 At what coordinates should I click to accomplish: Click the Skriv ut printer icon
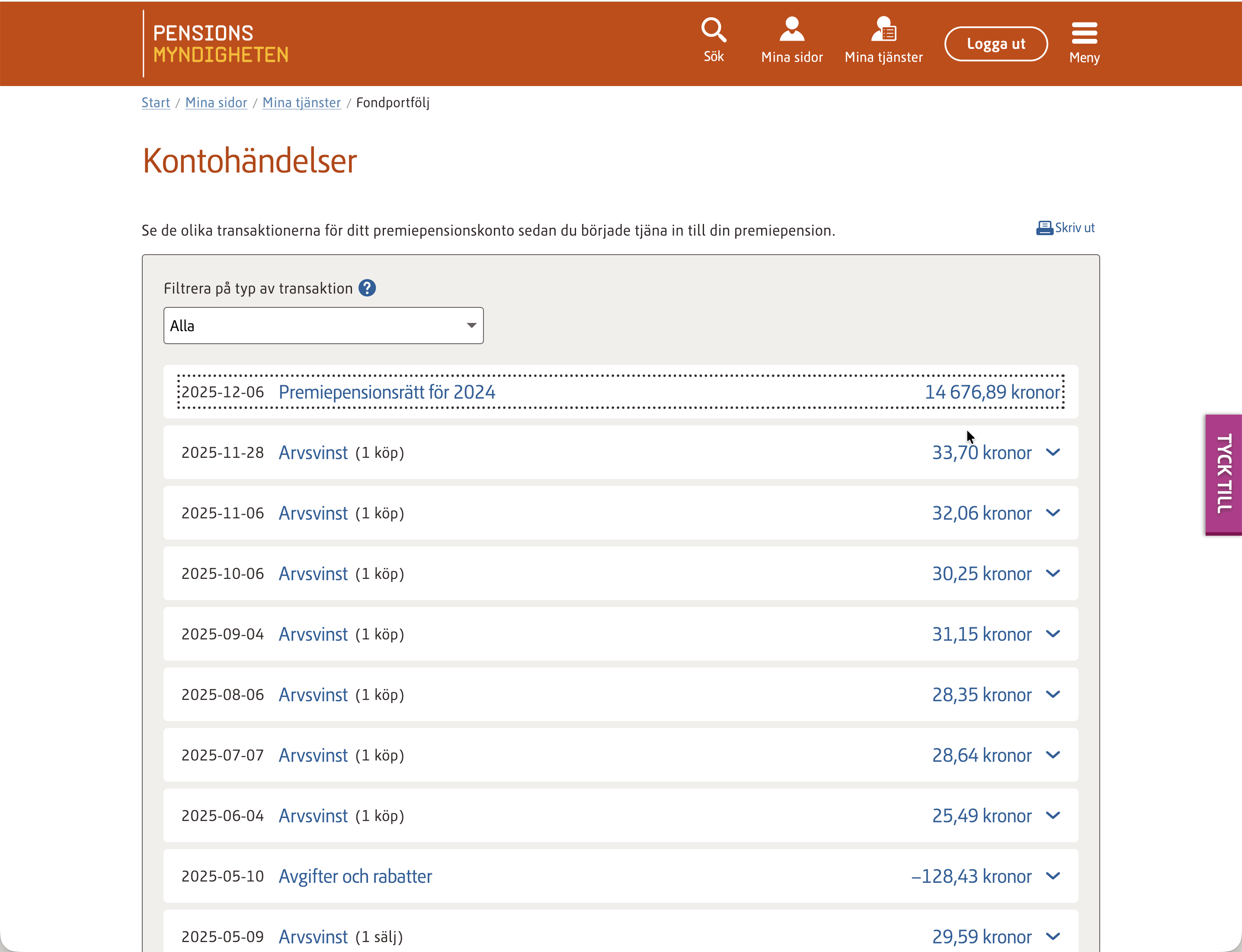pos(1044,228)
